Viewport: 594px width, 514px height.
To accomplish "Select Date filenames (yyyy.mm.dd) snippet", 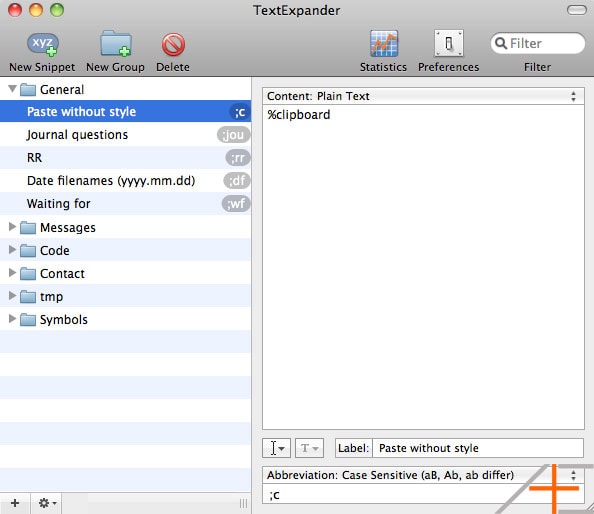I will pyautogui.click(x=125, y=181).
